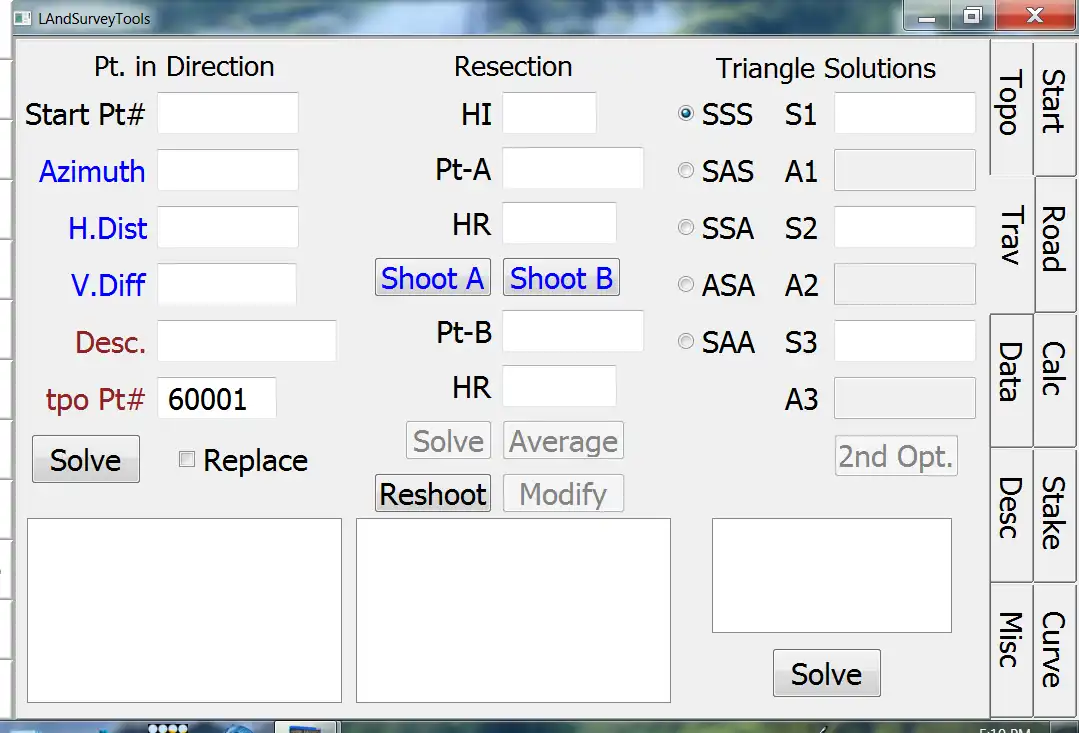Image resolution: width=1079 pixels, height=733 pixels.
Task: Click Solve under Triangle Solutions
Action: [x=826, y=674]
